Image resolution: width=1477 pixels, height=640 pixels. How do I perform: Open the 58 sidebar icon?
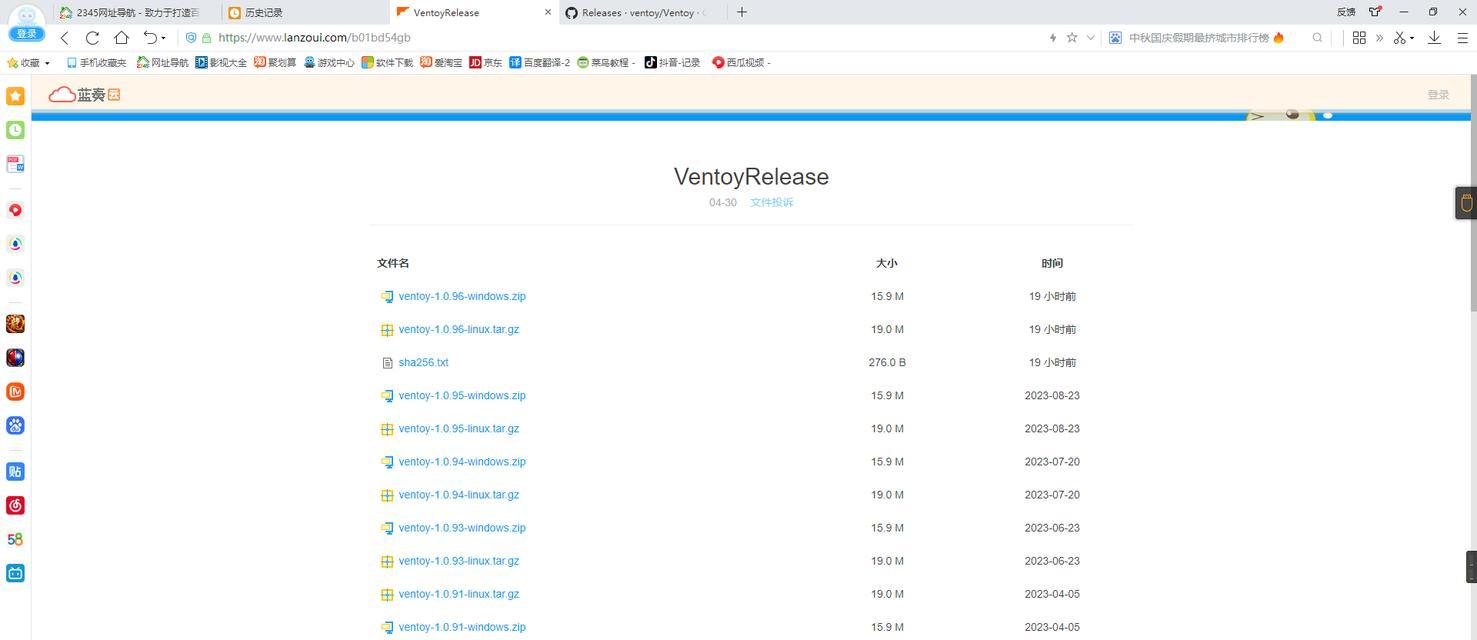[15, 540]
